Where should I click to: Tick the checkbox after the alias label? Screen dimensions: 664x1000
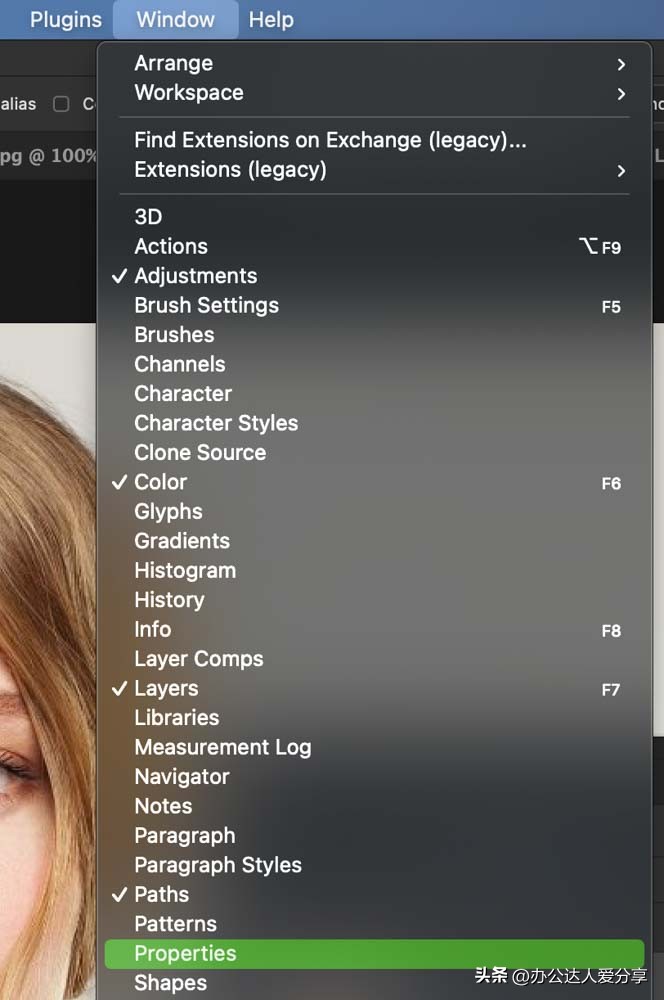click(61, 104)
